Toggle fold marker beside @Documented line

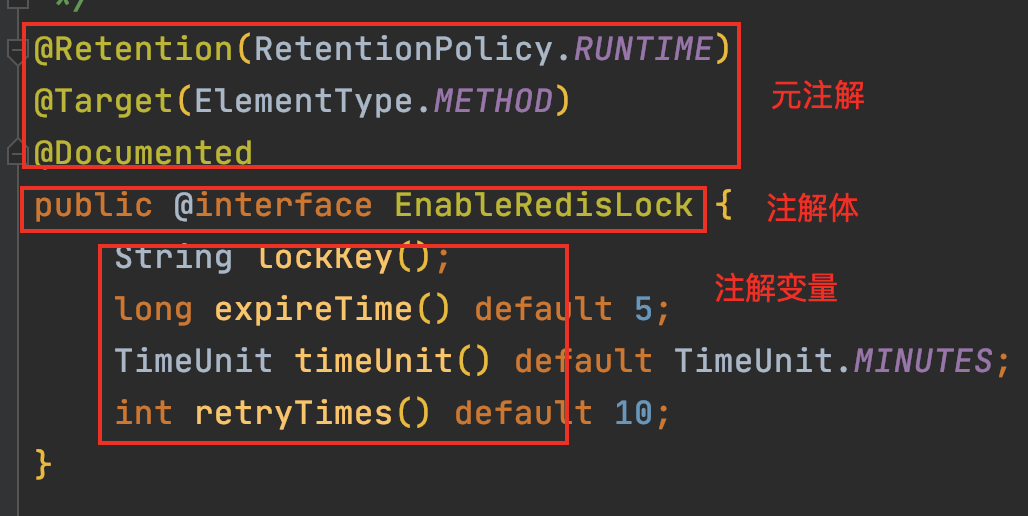[16, 153]
